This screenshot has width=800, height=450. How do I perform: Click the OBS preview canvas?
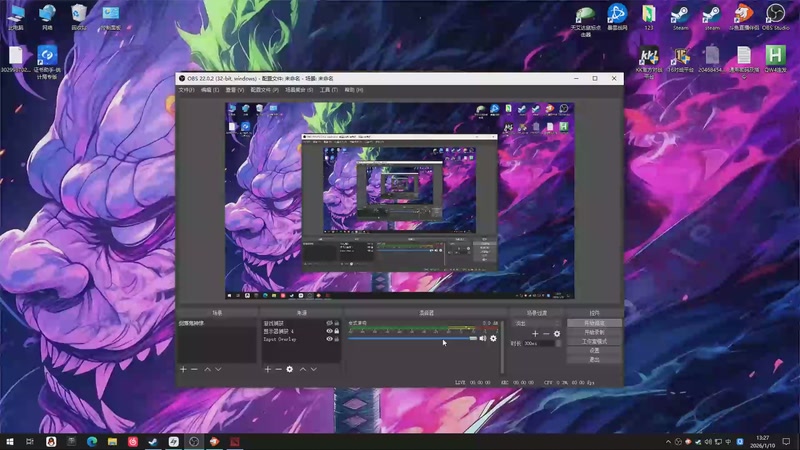tap(400, 201)
